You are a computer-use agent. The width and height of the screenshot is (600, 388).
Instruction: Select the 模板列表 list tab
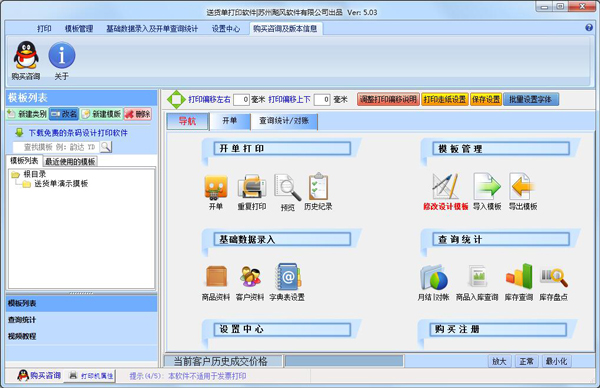click(24, 161)
